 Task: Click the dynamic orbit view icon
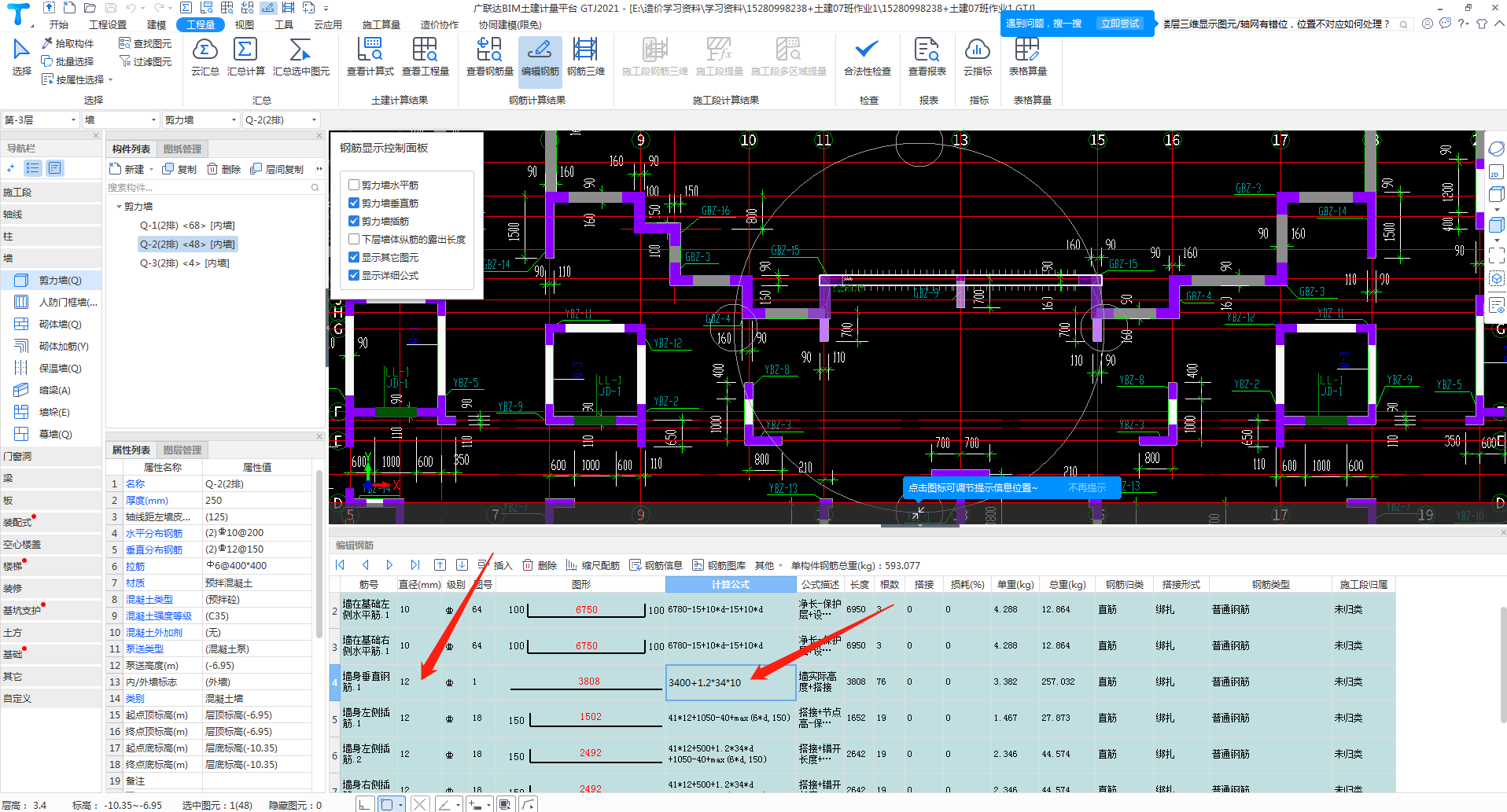1496,149
